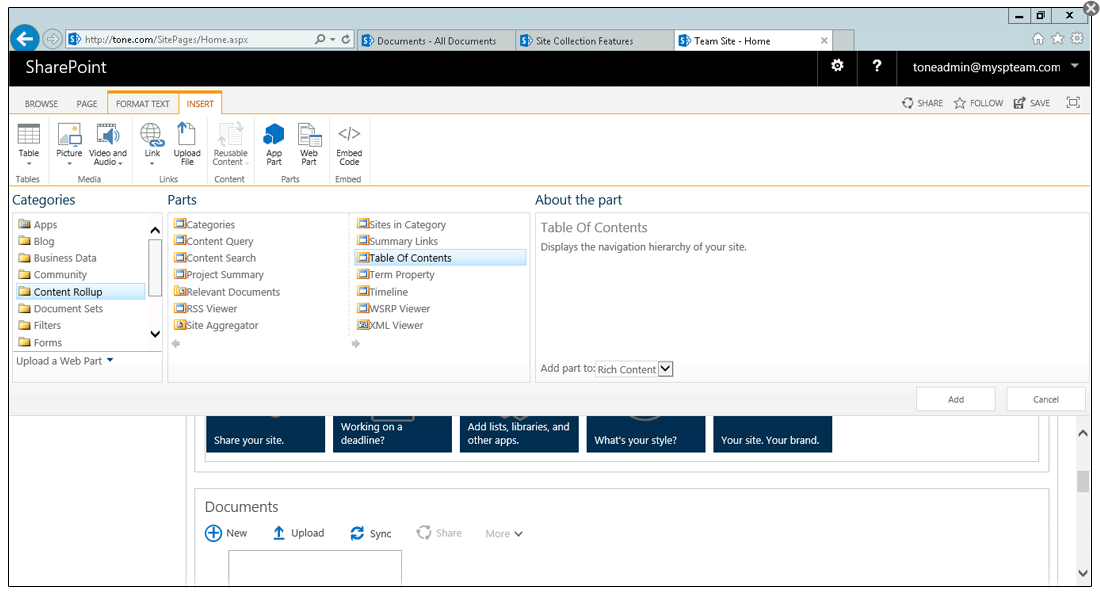Insert a Picture from the ribbon

point(69,144)
